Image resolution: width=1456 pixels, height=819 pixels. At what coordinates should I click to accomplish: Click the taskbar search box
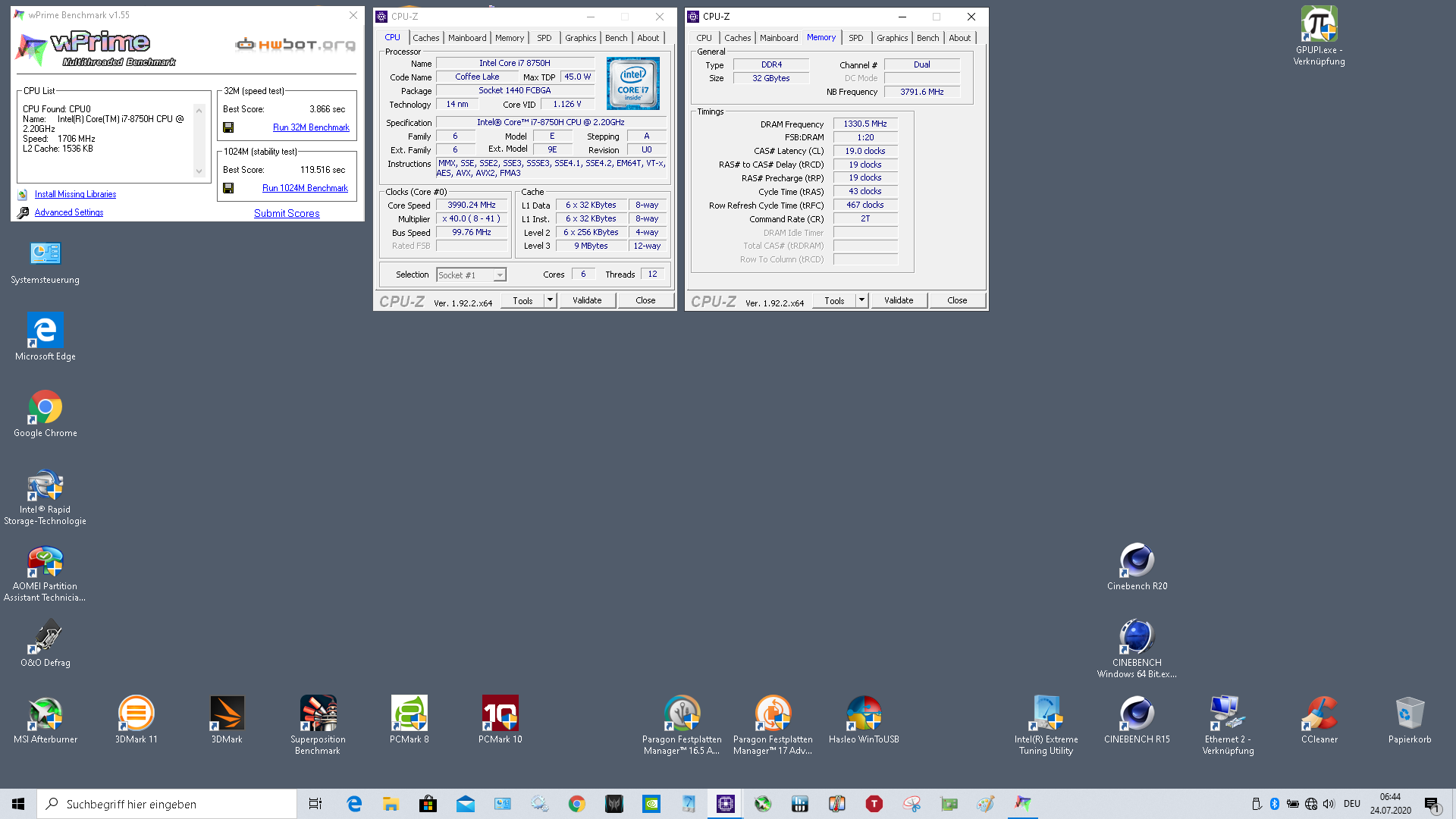(x=167, y=804)
